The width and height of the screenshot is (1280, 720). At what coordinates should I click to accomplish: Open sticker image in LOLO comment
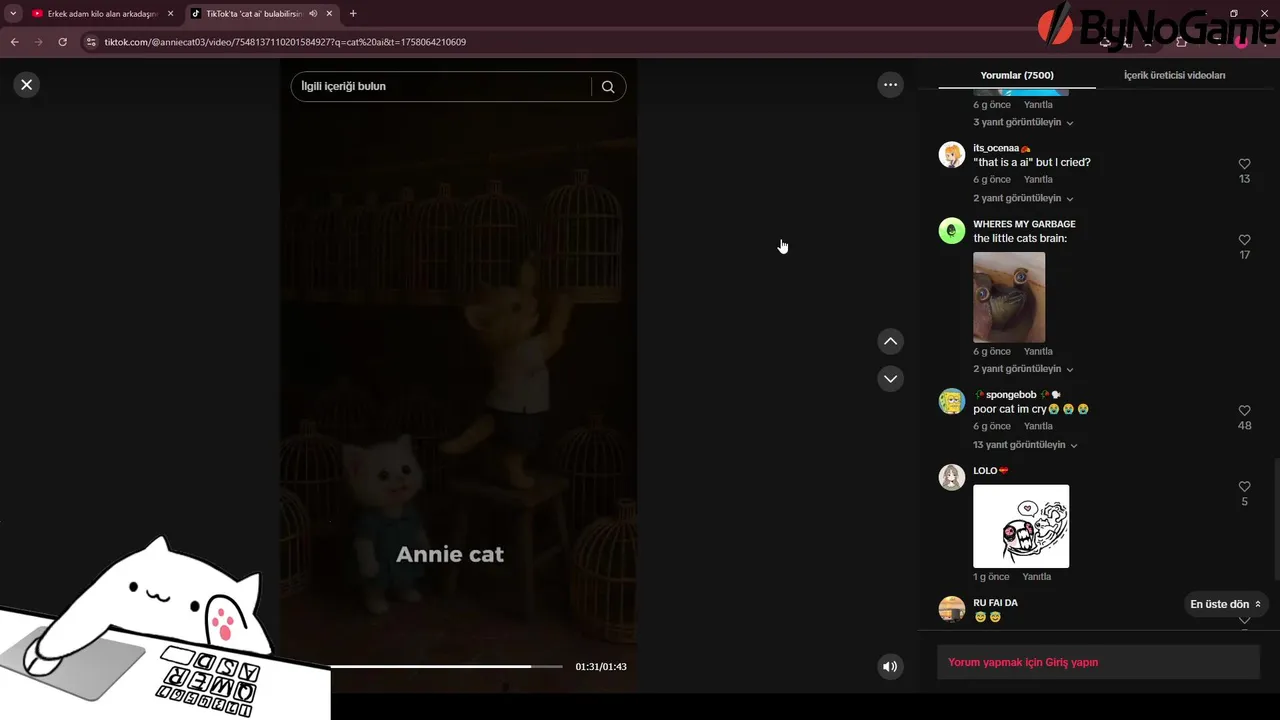tap(1021, 526)
